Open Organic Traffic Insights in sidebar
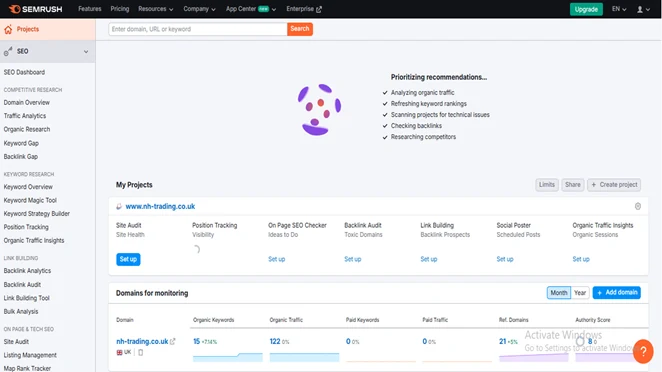This screenshot has height=372, width=662. tap(34, 241)
